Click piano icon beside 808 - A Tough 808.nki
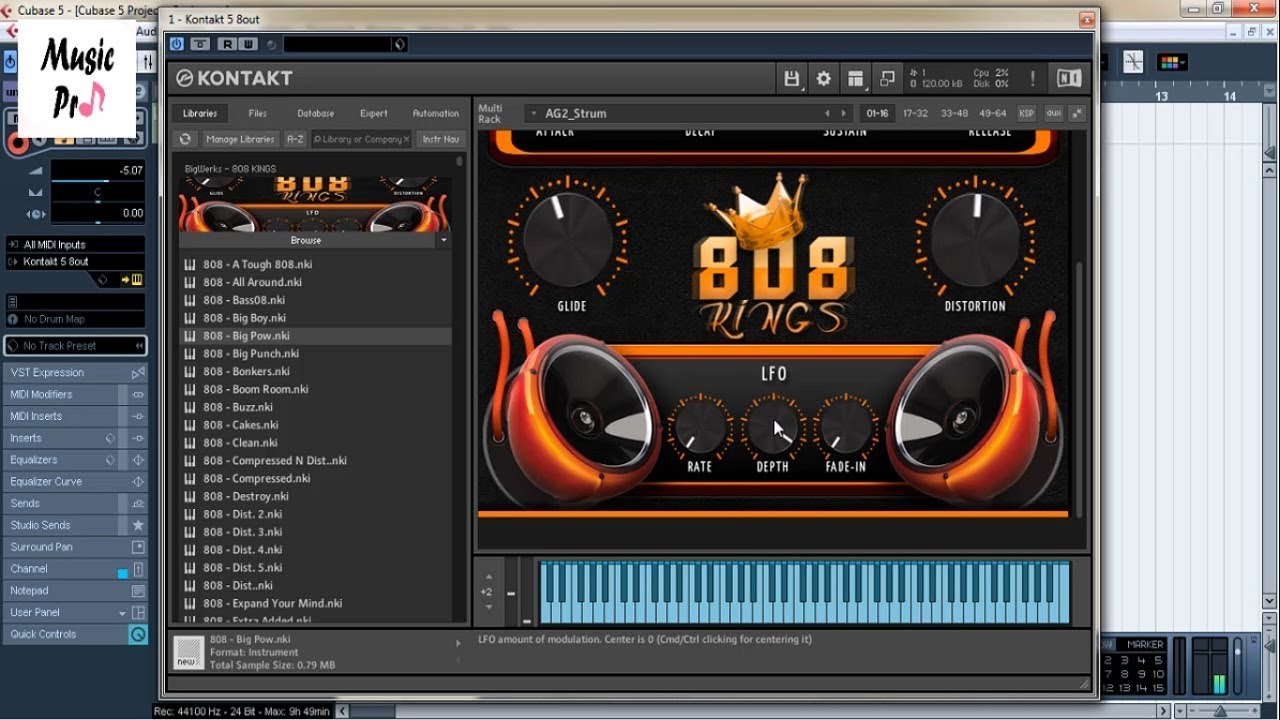 pyautogui.click(x=190, y=265)
